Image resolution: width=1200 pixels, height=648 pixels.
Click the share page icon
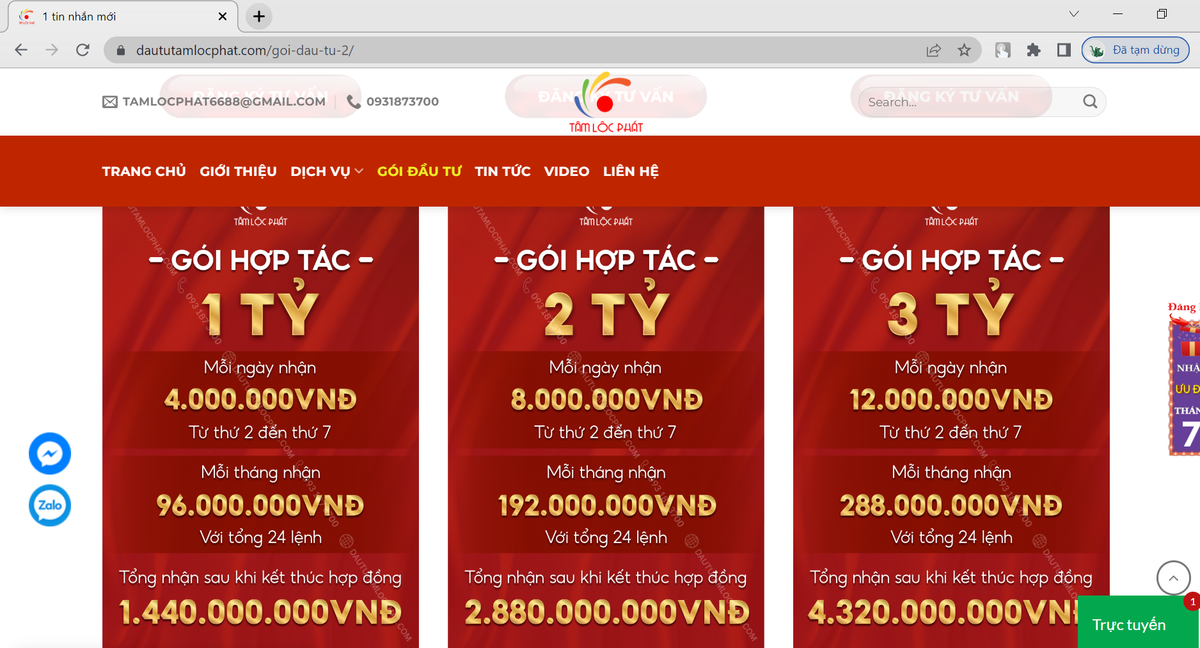pyautogui.click(x=933, y=50)
